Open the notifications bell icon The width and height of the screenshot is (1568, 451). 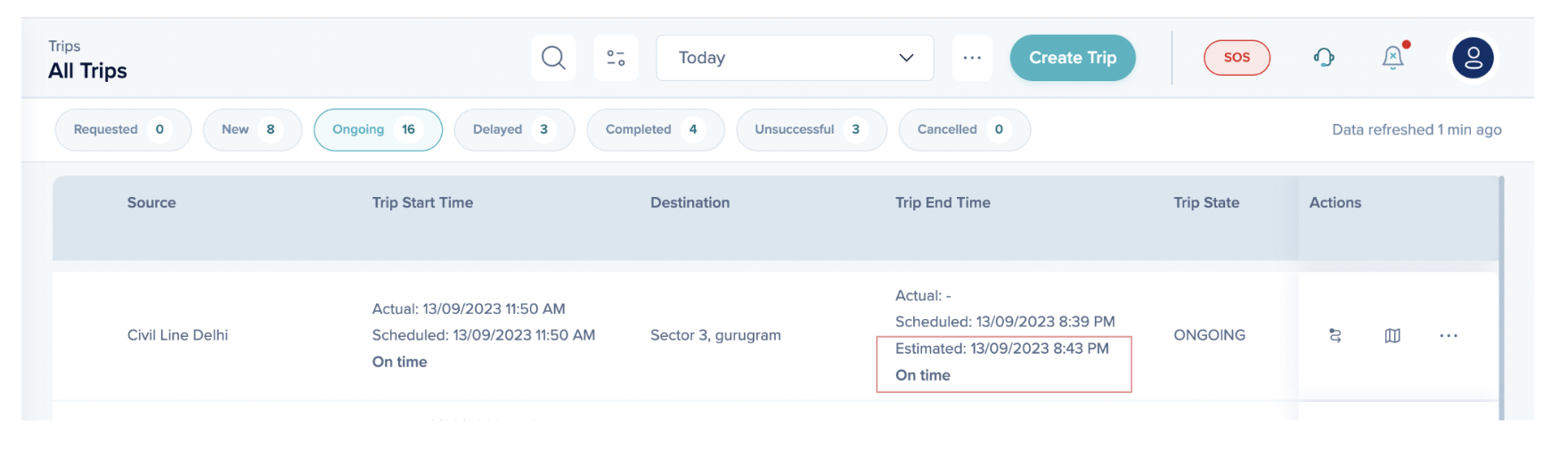[1392, 58]
